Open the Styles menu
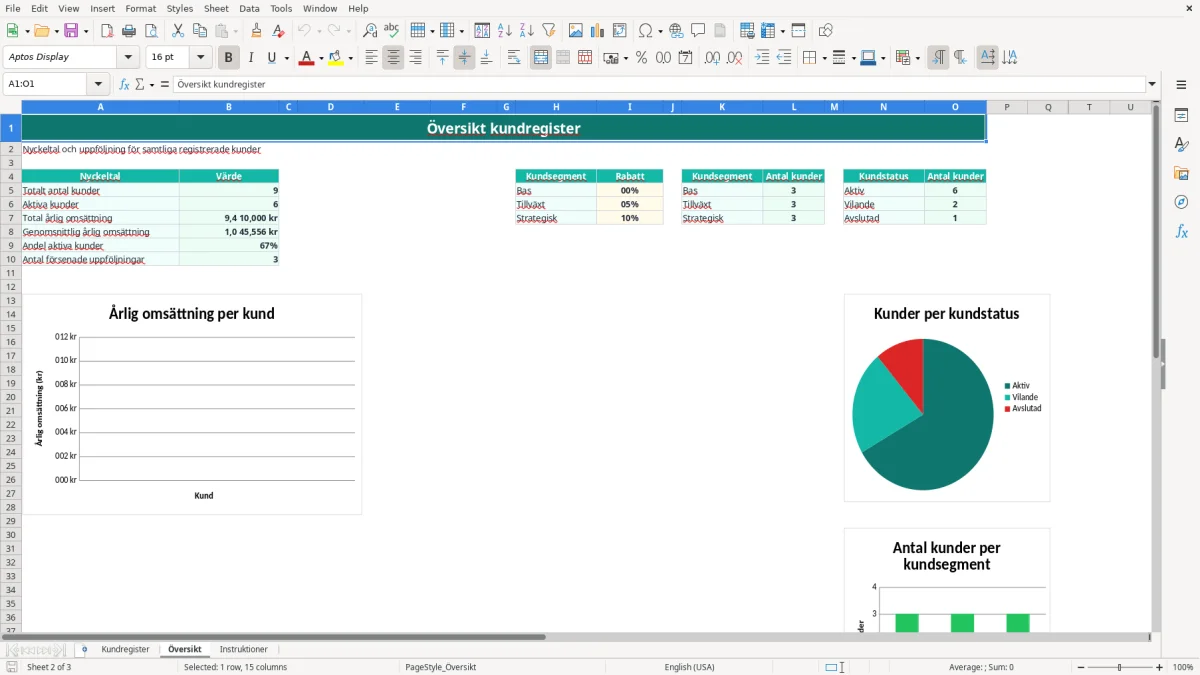Viewport: 1200px width, 675px height. [180, 8]
